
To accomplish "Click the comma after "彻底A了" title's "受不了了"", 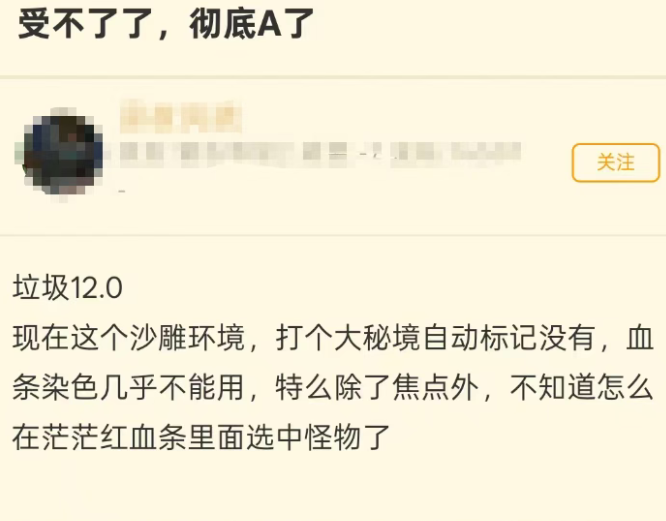I will pyautogui.click(x=164, y=34).
